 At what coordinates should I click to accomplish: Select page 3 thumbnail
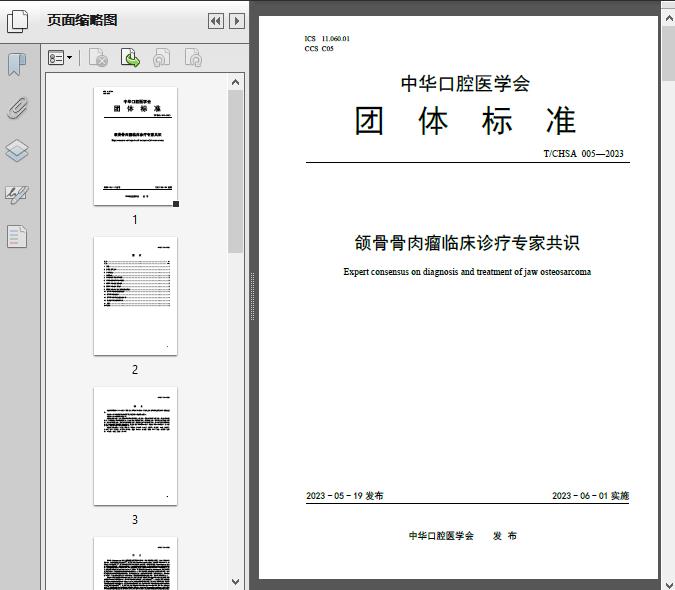135,446
